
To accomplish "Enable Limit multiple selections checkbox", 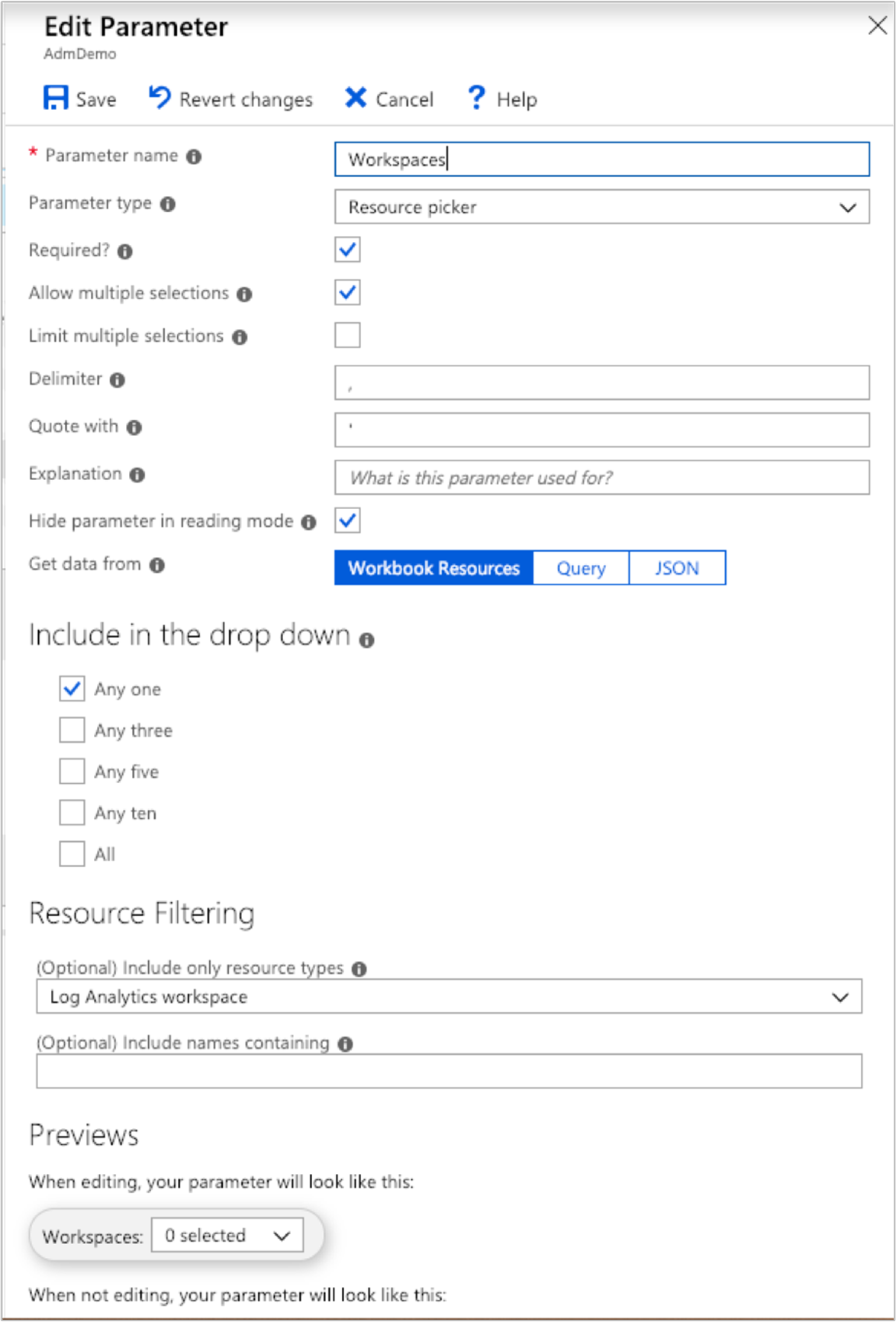I will (x=347, y=335).
